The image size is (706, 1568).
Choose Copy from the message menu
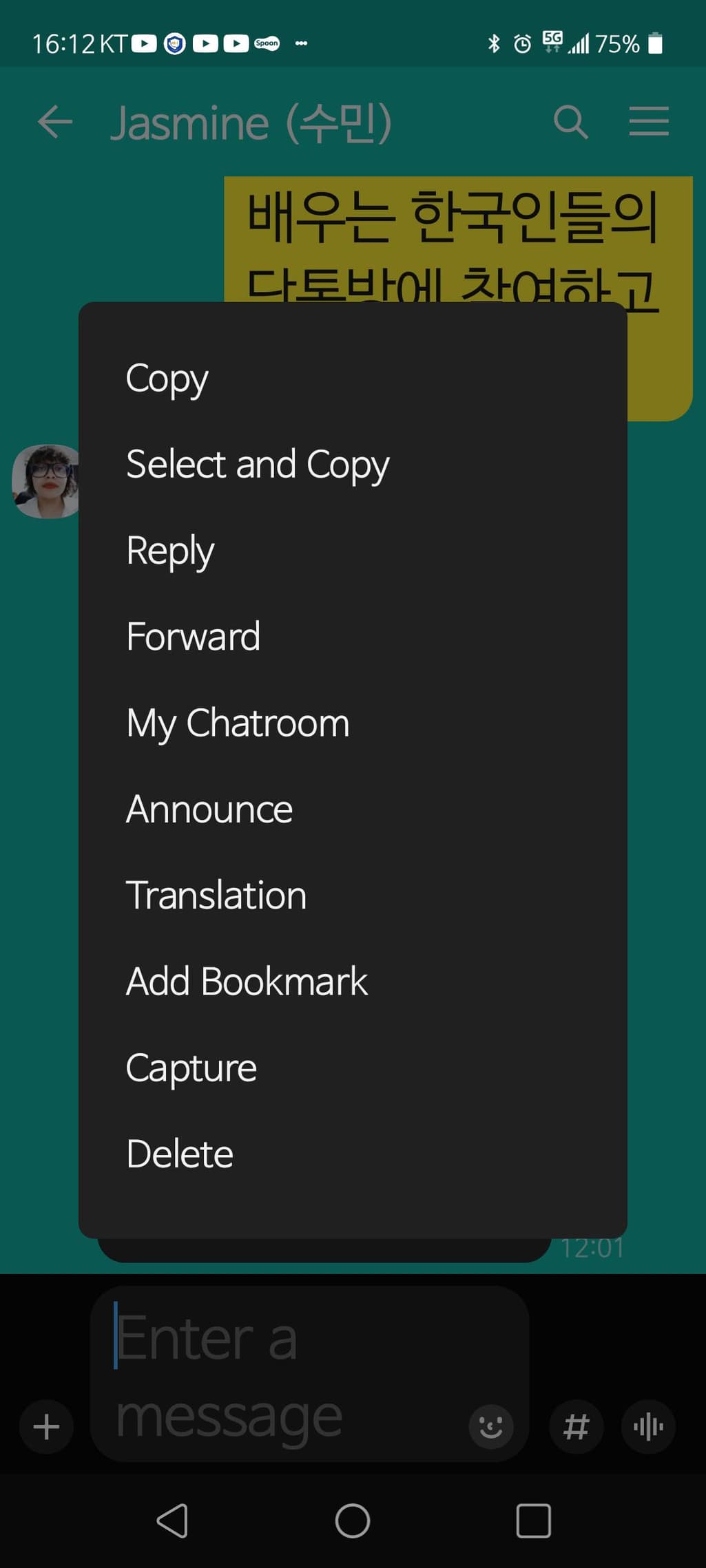353,378
